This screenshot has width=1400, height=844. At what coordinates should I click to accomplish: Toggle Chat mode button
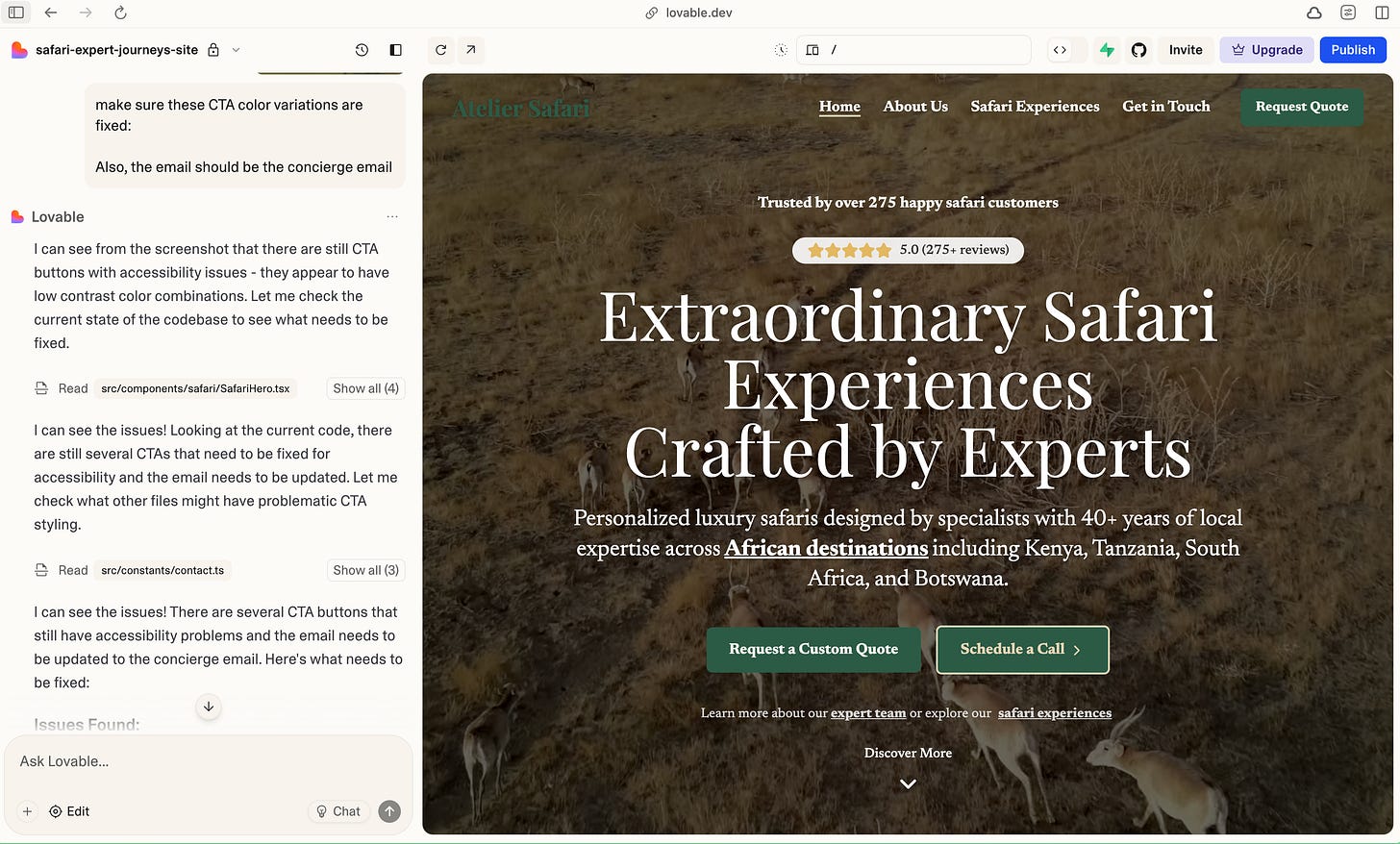click(338, 811)
